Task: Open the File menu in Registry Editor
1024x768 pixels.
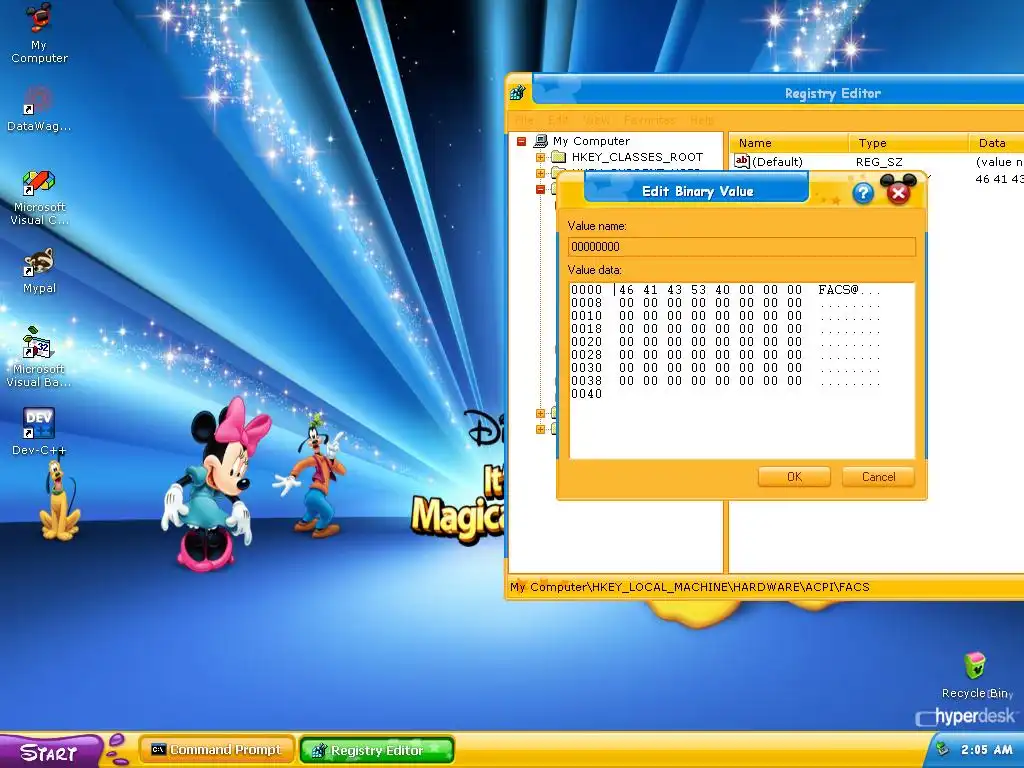Action: coord(524,120)
